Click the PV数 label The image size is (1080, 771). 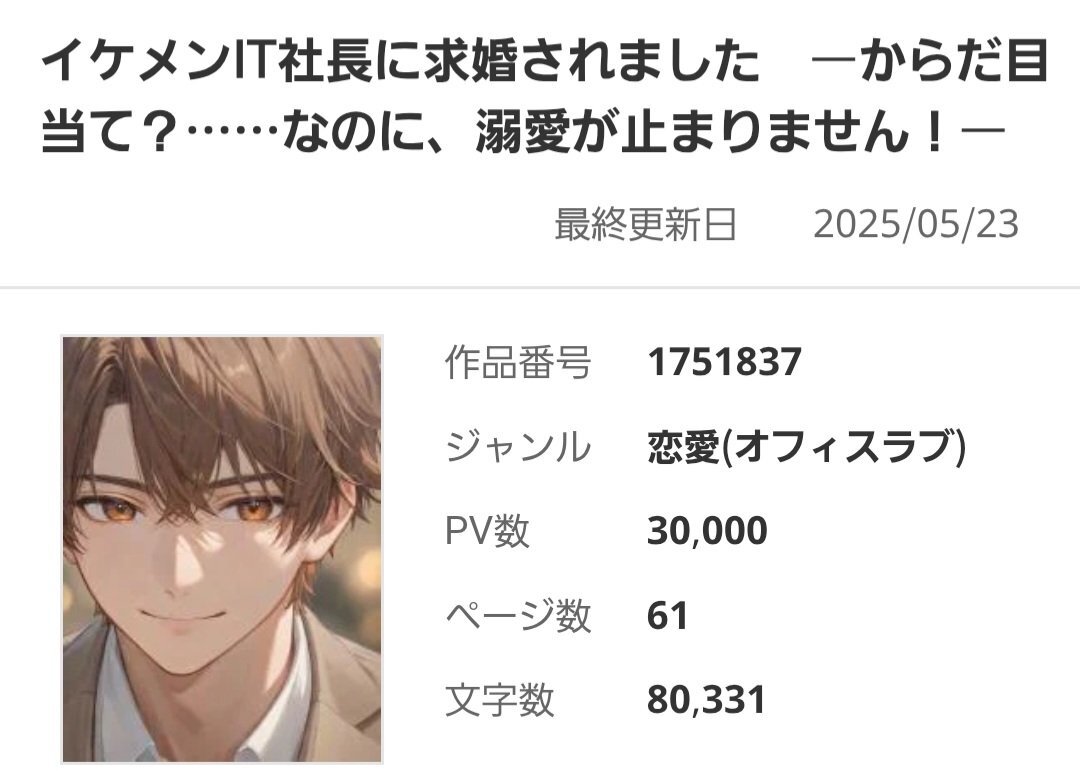point(487,531)
